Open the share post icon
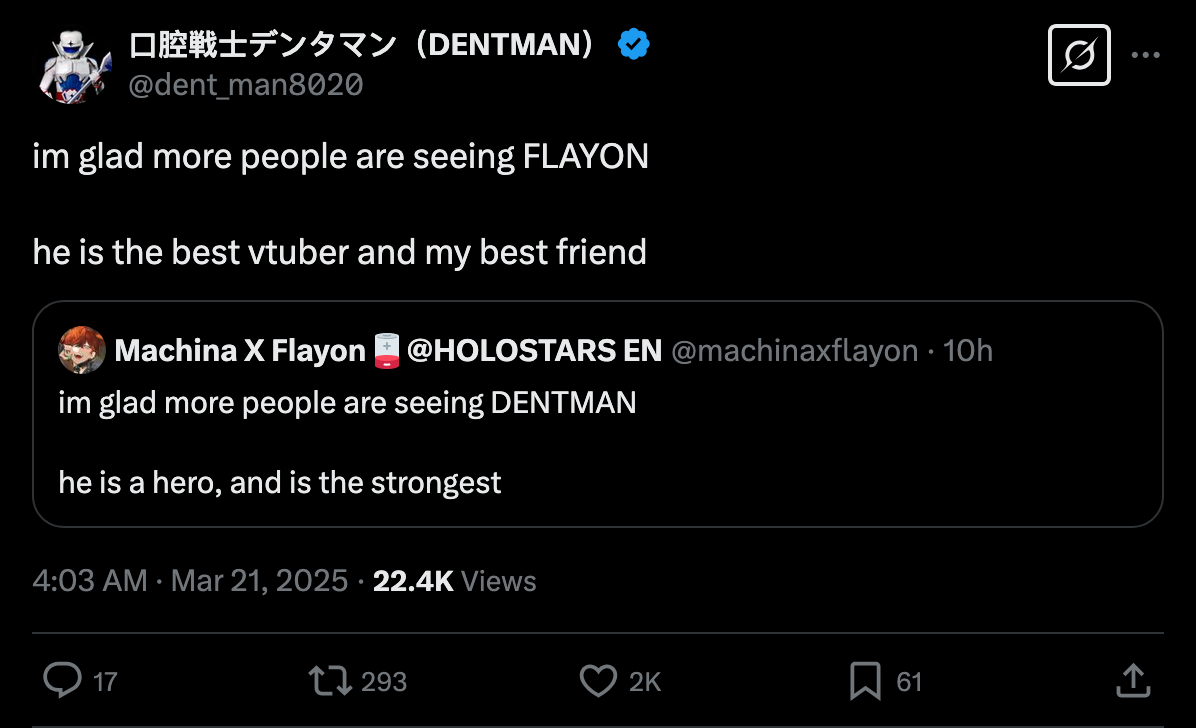 (1131, 681)
